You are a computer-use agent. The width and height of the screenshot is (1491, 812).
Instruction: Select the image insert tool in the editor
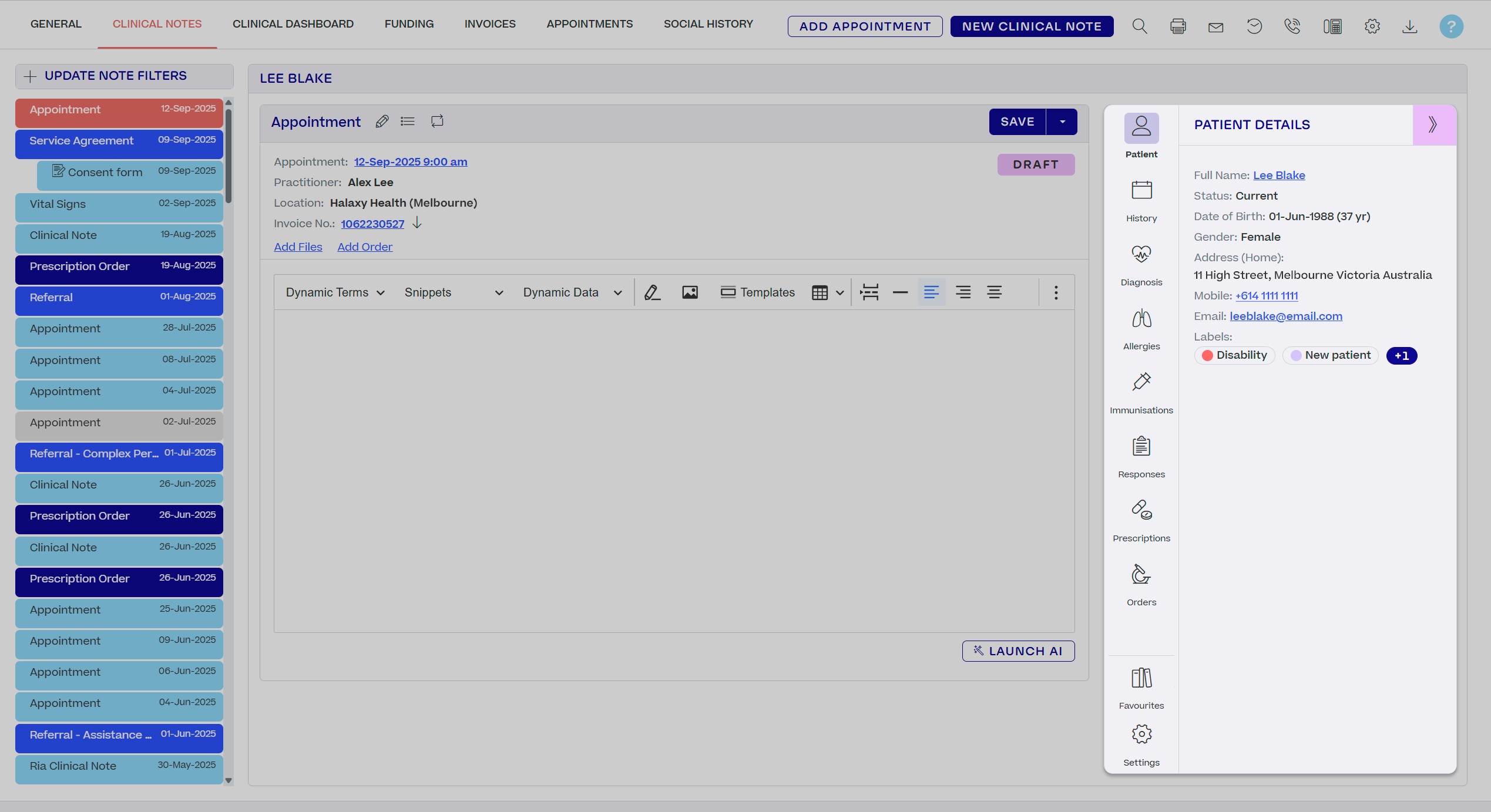coord(689,292)
